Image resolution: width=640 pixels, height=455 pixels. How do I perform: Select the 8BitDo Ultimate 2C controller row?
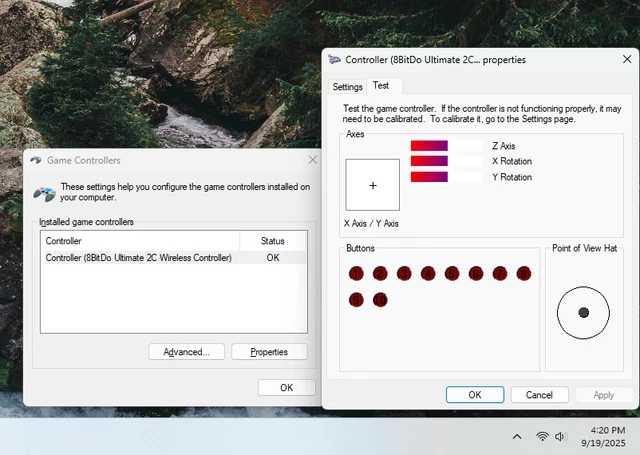point(139,258)
